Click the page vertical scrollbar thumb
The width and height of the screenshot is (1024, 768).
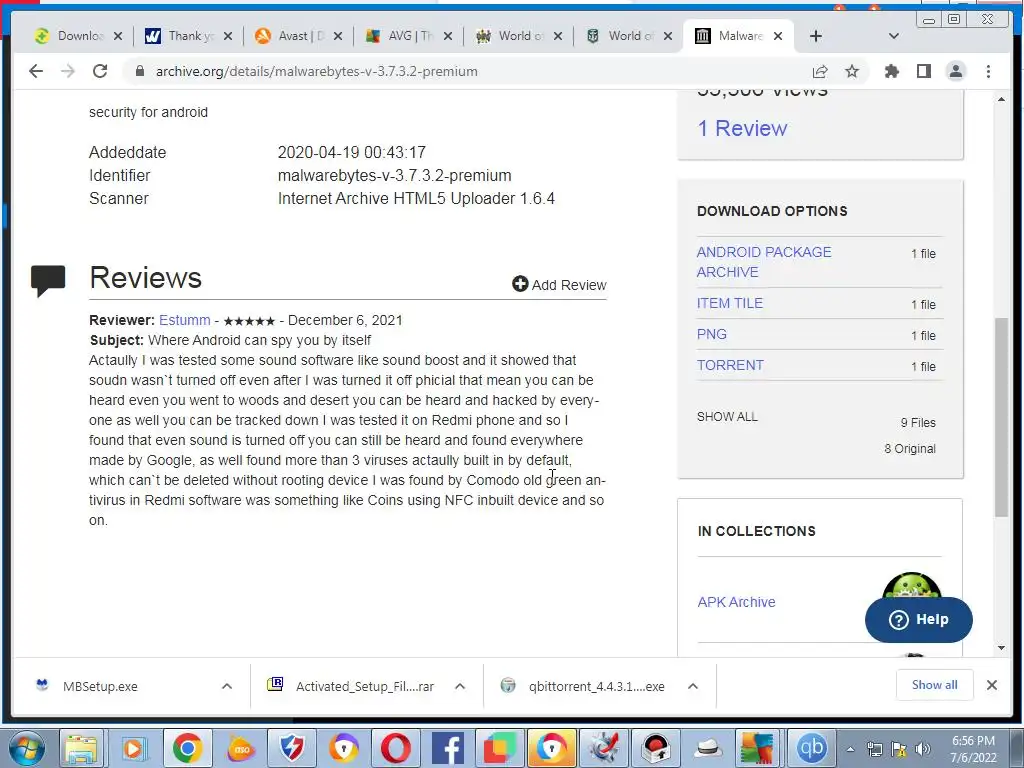pyautogui.click(x=1001, y=418)
